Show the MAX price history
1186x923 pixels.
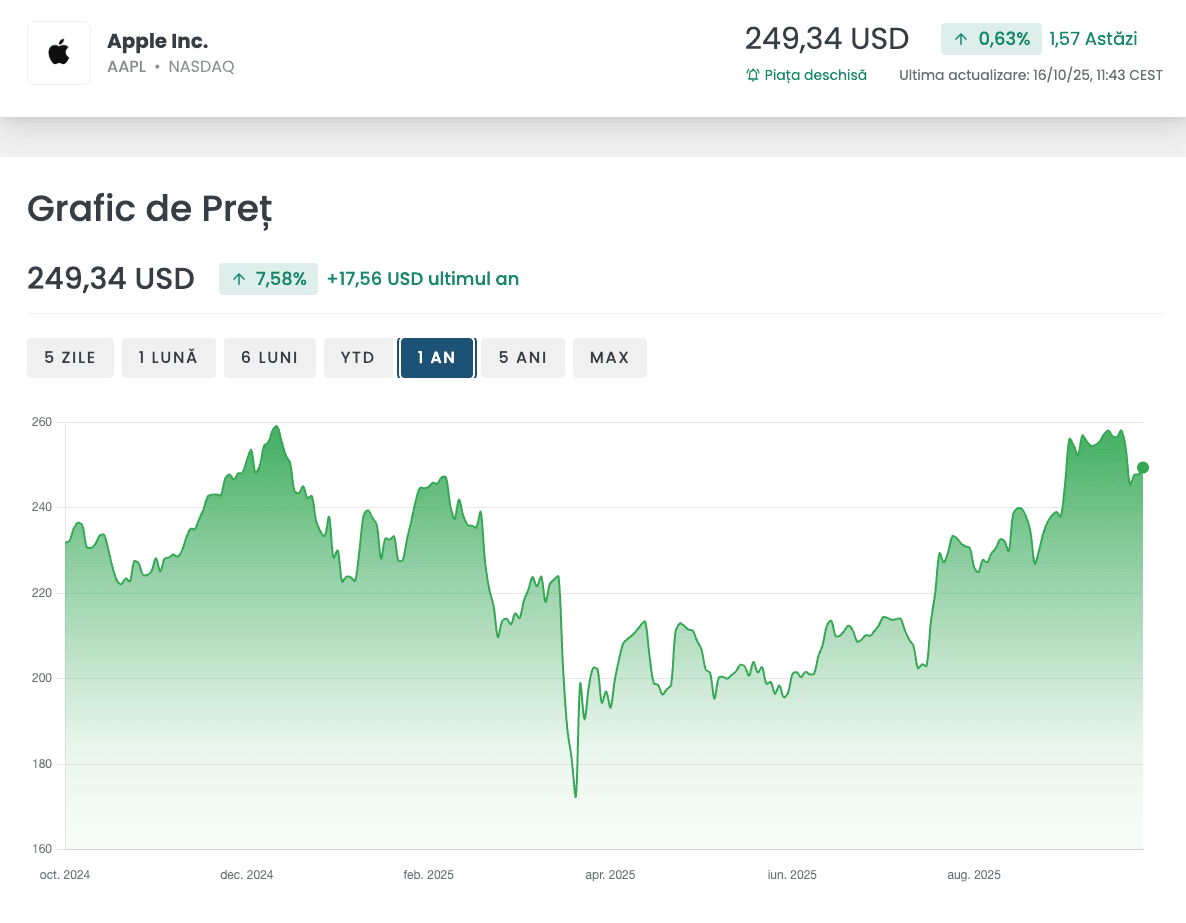pyautogui.click(x=610, y=358)
